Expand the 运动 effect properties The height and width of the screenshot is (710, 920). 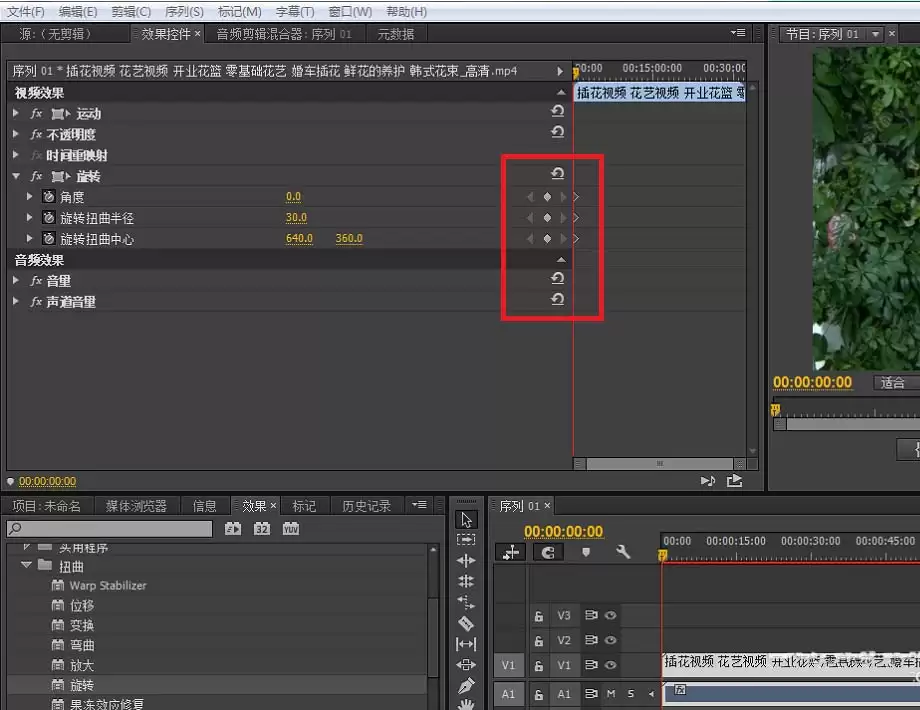16,114
